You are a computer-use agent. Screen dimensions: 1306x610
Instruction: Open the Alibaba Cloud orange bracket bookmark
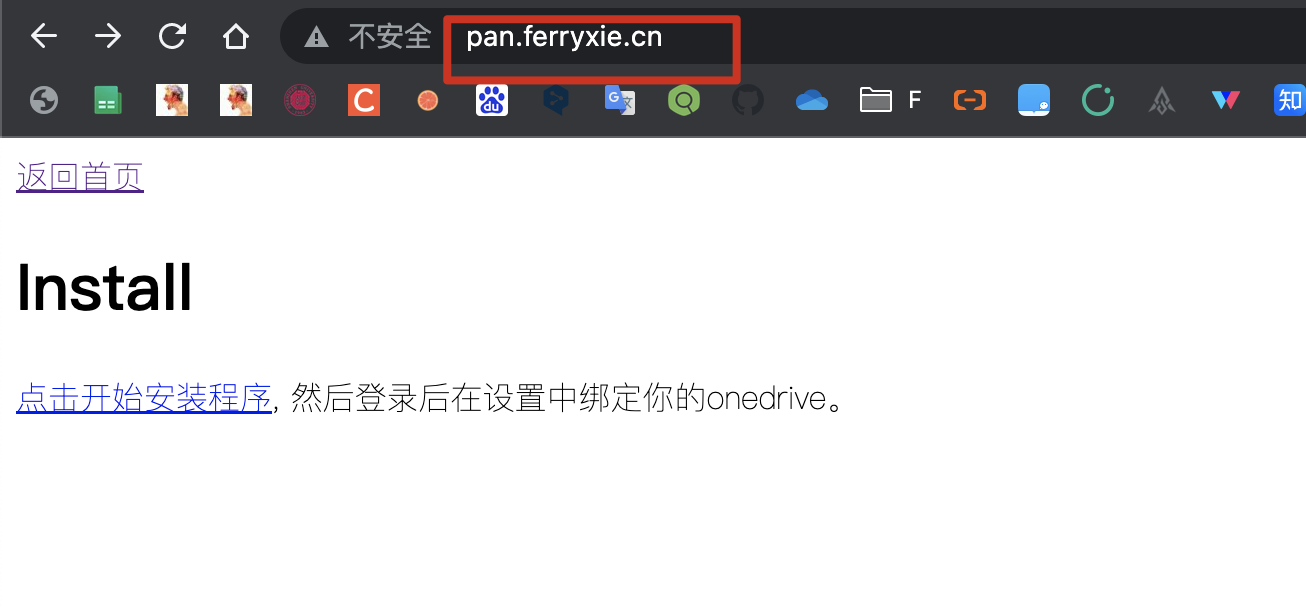coord(970,100)
